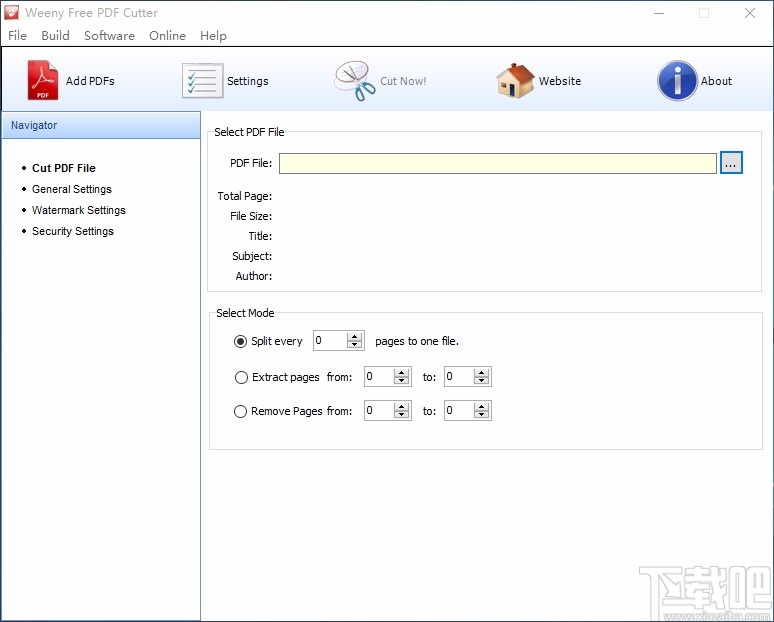
Task: Click the Remove Pages from number field
Action: (379, 411)
